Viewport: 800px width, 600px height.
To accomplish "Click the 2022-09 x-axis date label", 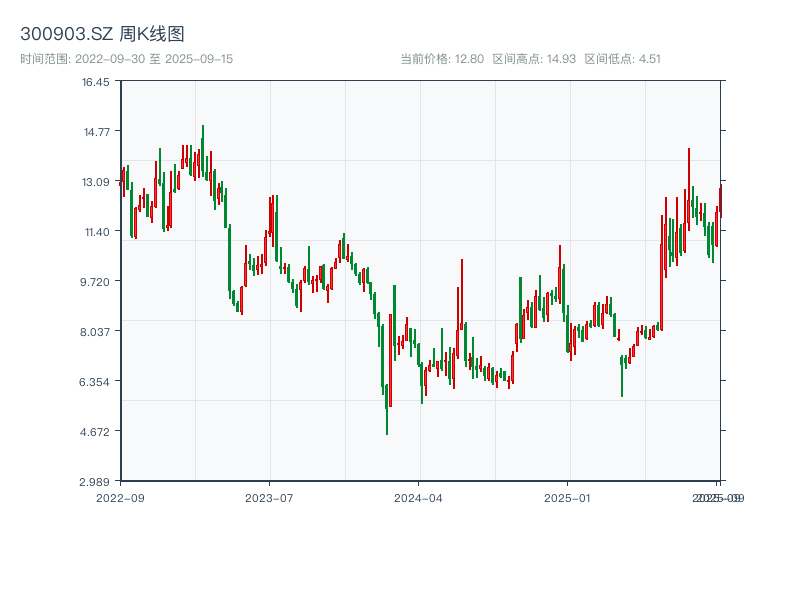I will [x=120, y=497].
